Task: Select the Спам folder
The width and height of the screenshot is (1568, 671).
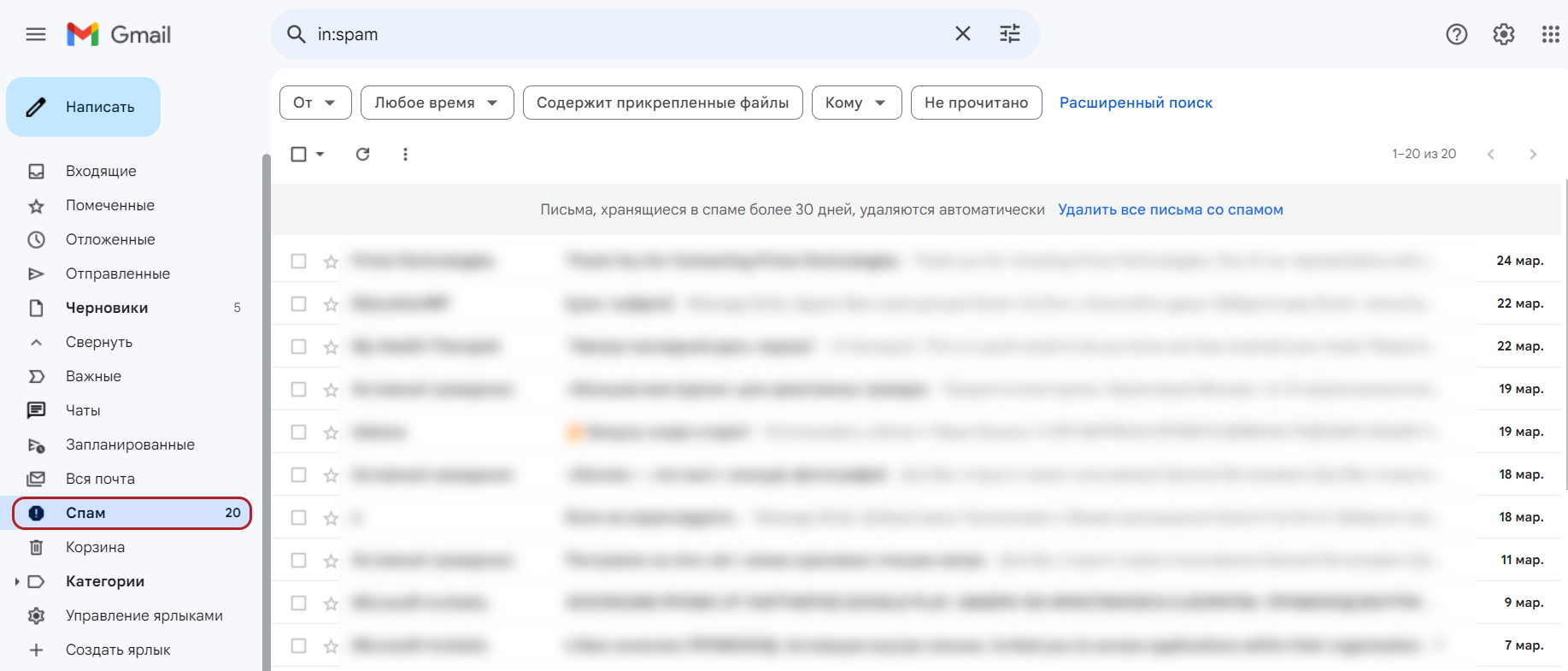Action: 132,513
